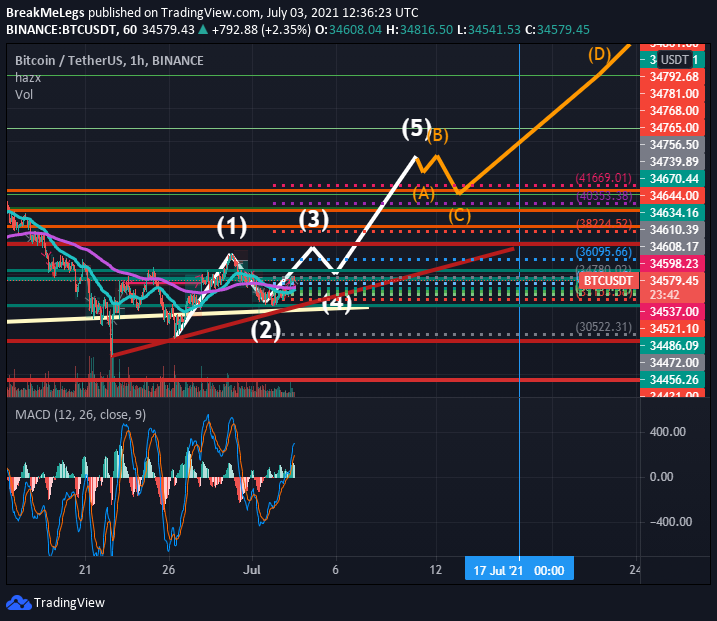Click the orange (D) wave label
This screenshot has height=621, width=717.
pos(599,54)
